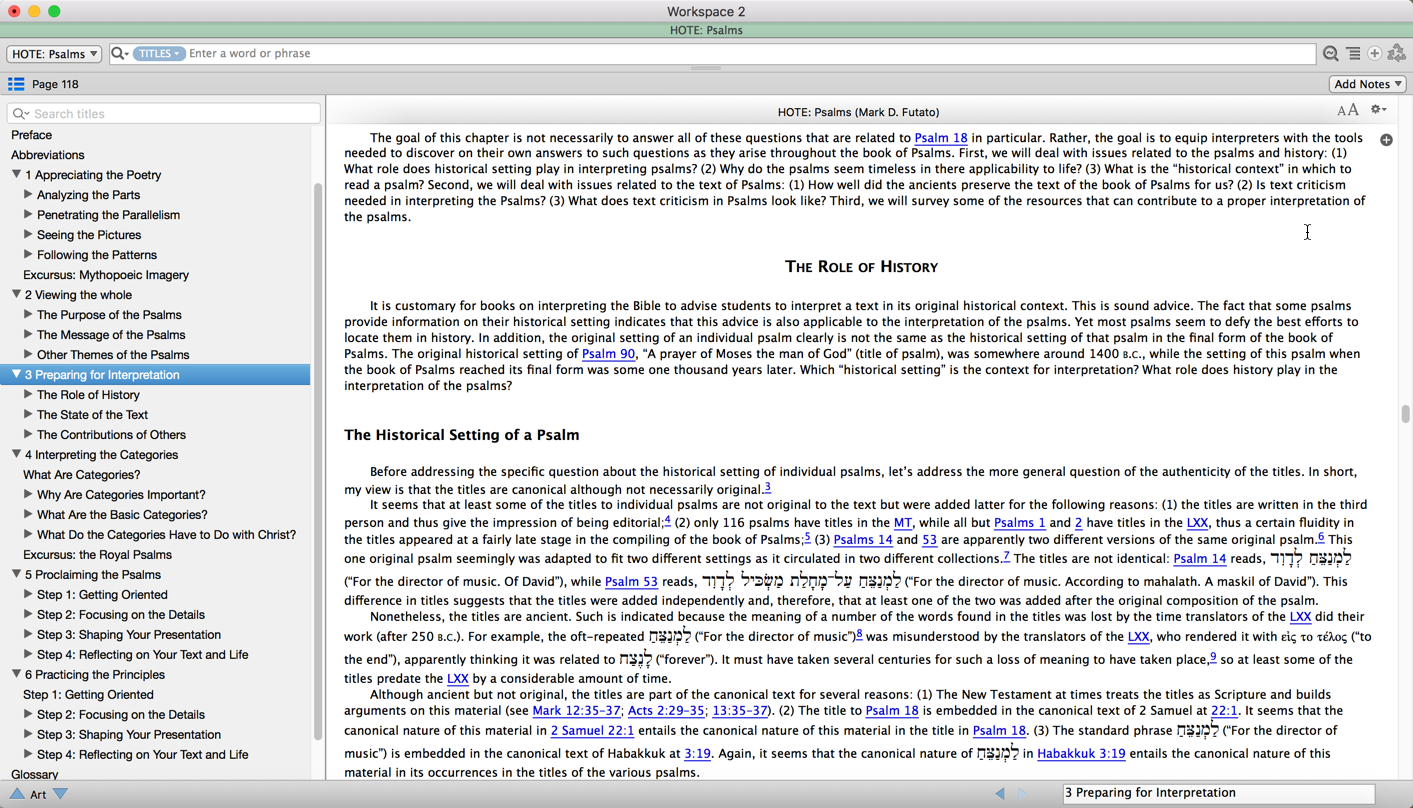The width and height of the screenshot is (1413, 808).
Task: Open the HOTE: Psalms module dropdown
Action: click(x=54, y=54)
